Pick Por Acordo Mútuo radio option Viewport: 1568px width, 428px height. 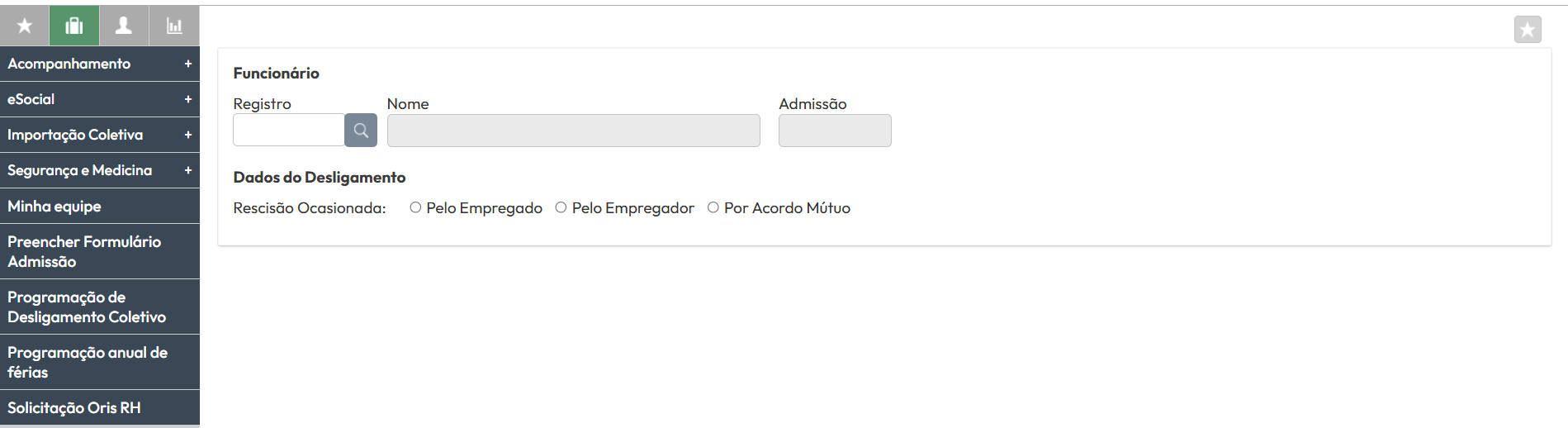713,208
